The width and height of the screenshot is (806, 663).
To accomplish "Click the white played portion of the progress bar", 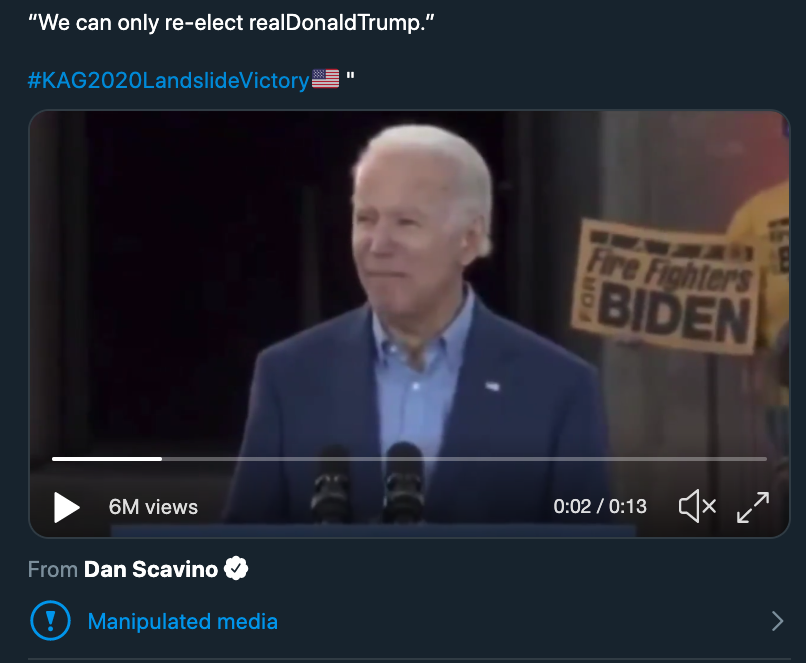I will click(x=105, y=458).
